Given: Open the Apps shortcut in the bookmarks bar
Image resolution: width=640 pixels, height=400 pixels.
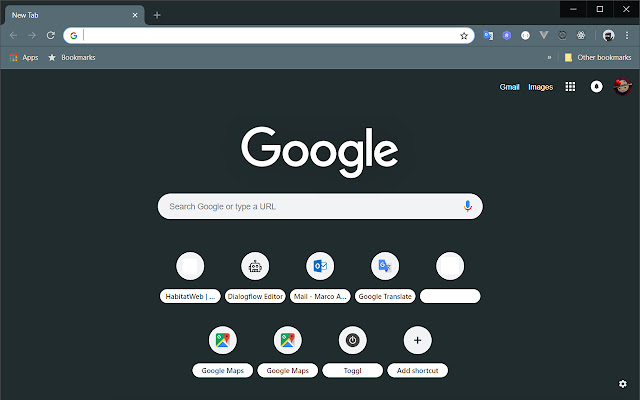Looking at the screenshot, I should (x=24, y=58).
